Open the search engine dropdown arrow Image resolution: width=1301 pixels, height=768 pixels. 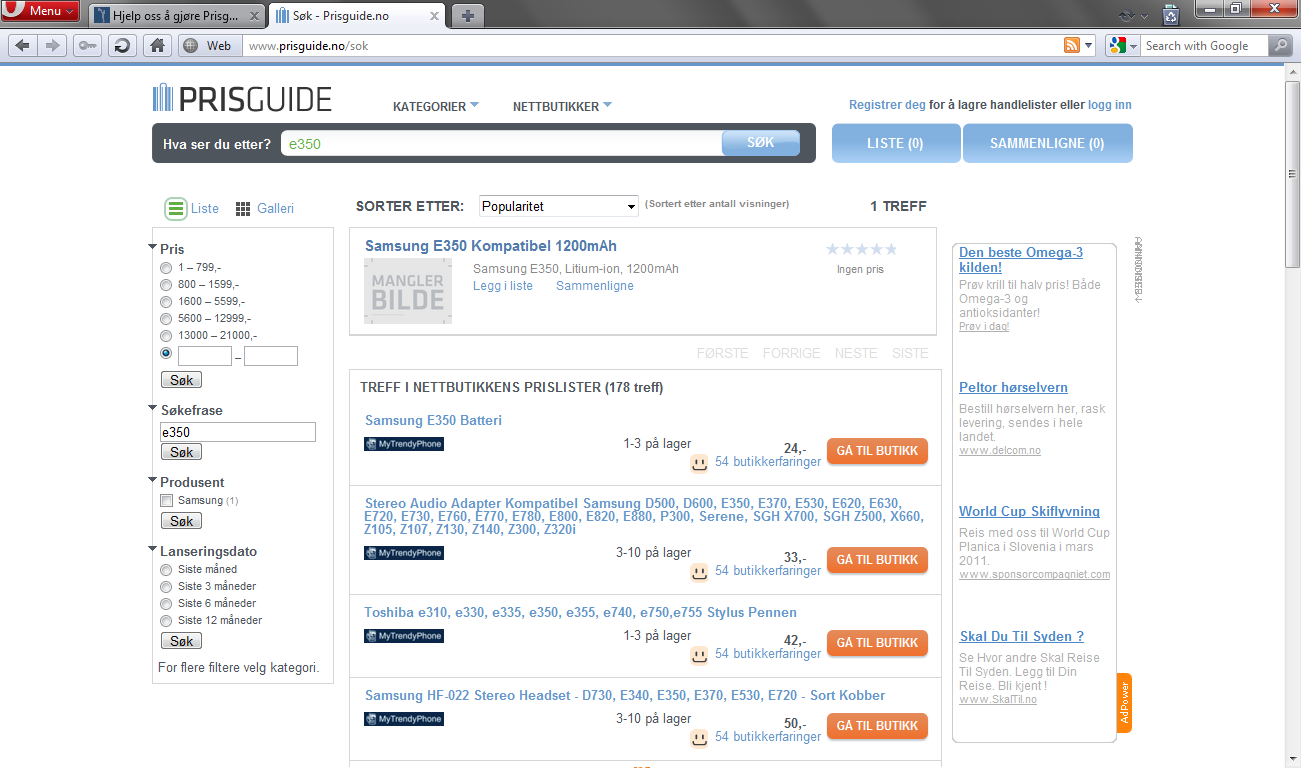point(1135,46)
